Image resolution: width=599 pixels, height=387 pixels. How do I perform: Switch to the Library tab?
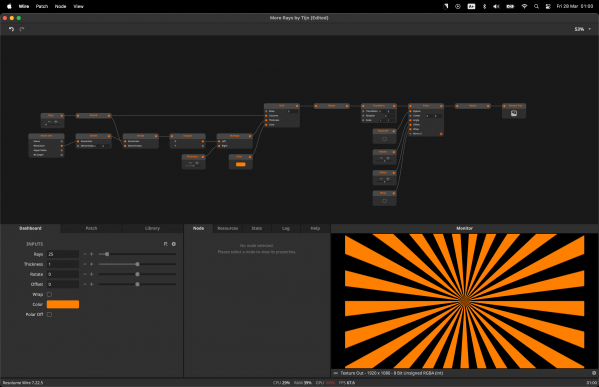[152, 228]
